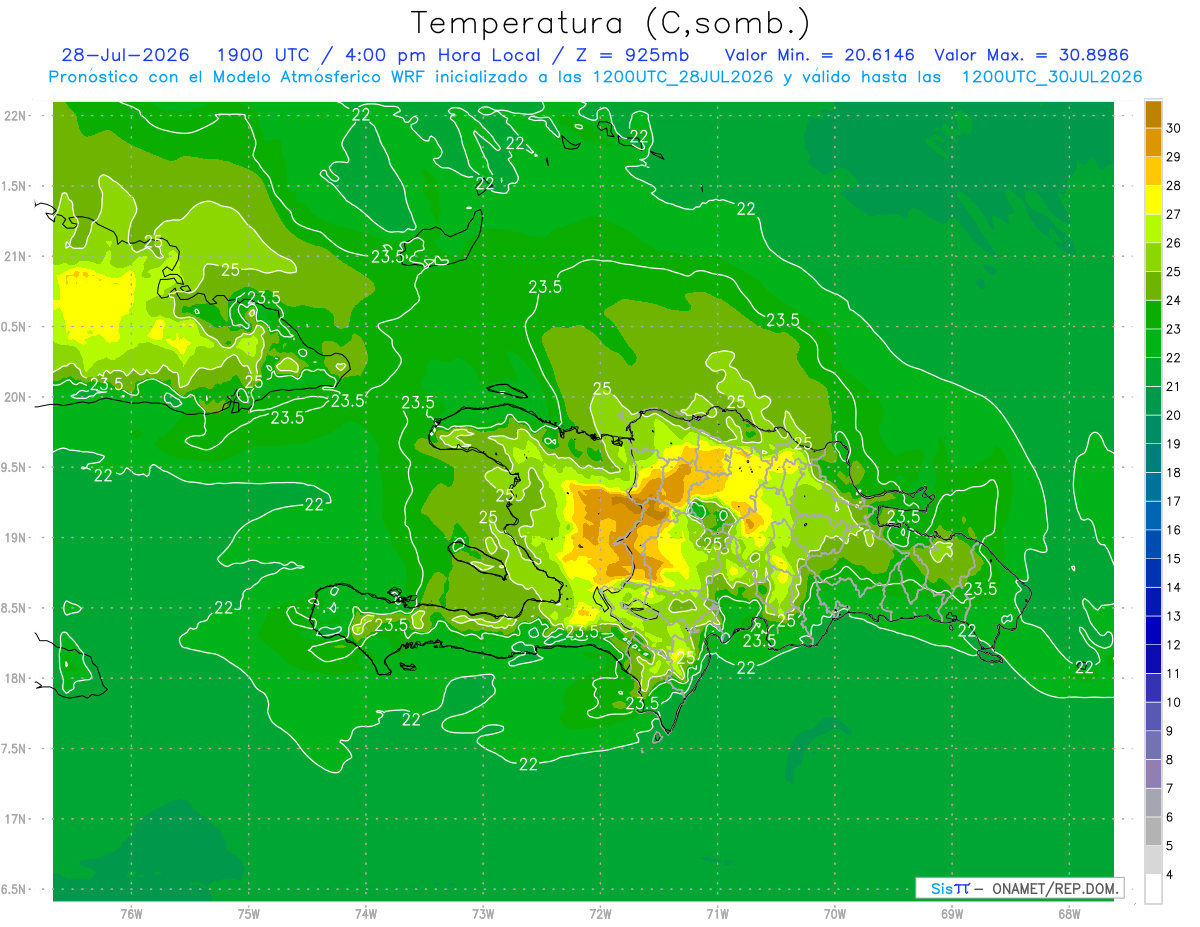Click the '71W' longitude axis label
Image resolution: width=1200 pixels, height=927 pixels.
point(717,914)
